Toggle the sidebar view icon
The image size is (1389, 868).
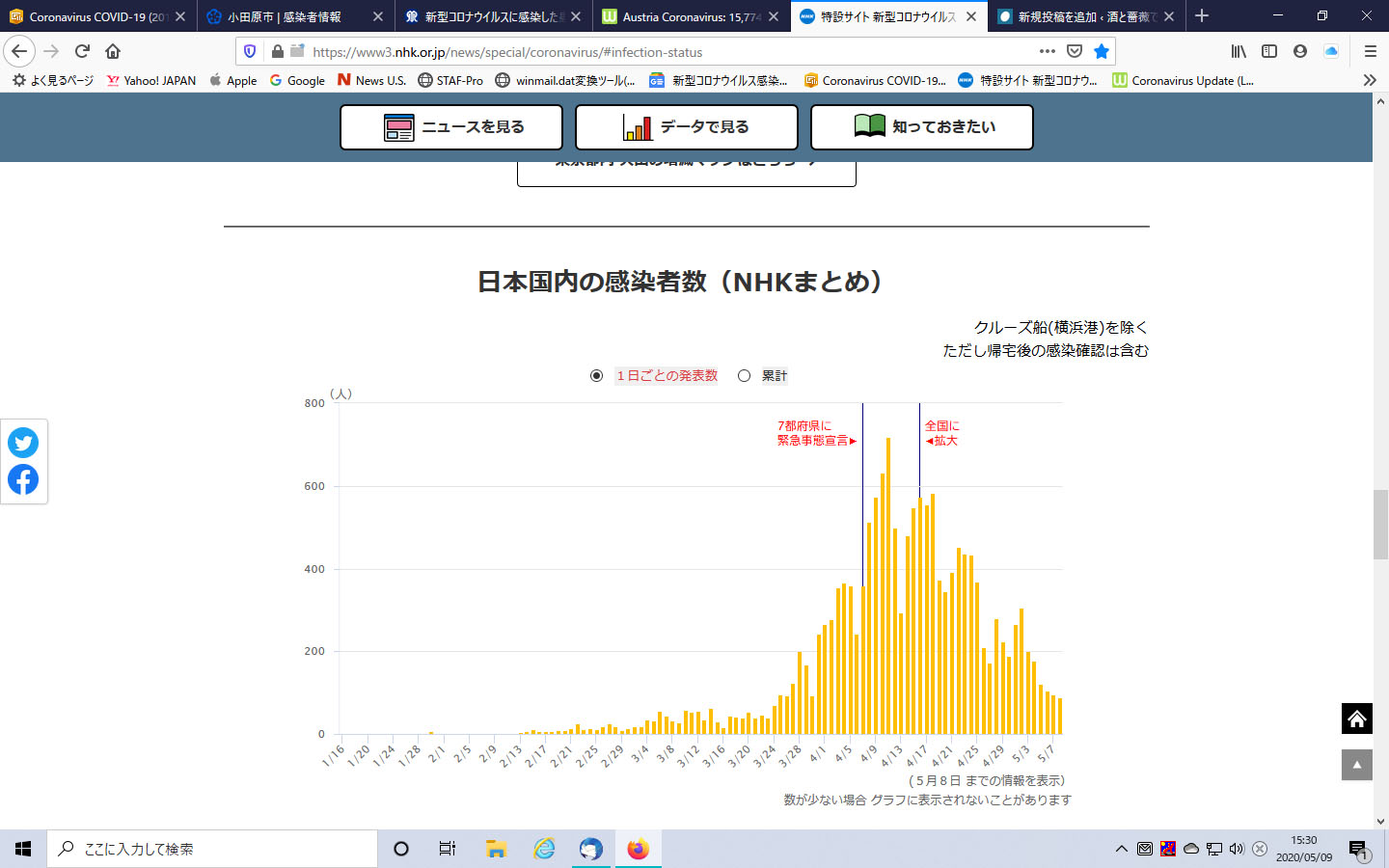(x=1269, y=51)
